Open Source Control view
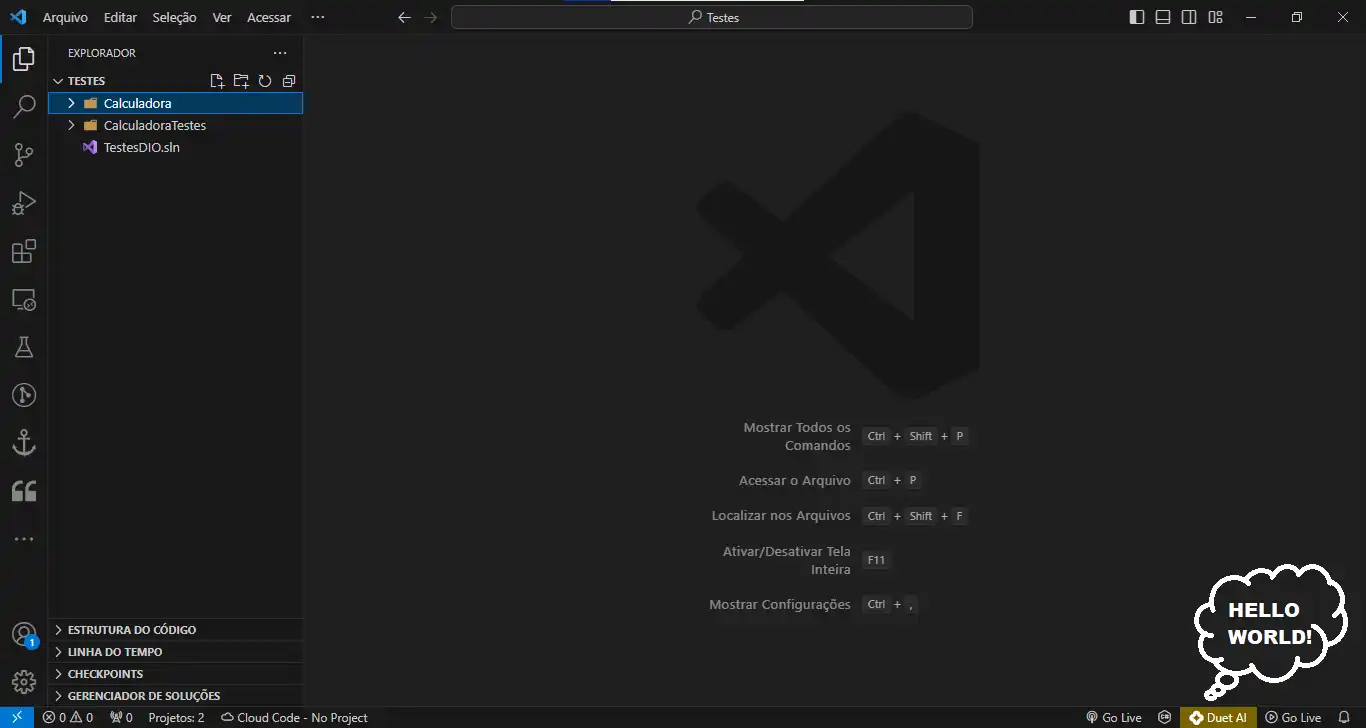 [24, 155]
